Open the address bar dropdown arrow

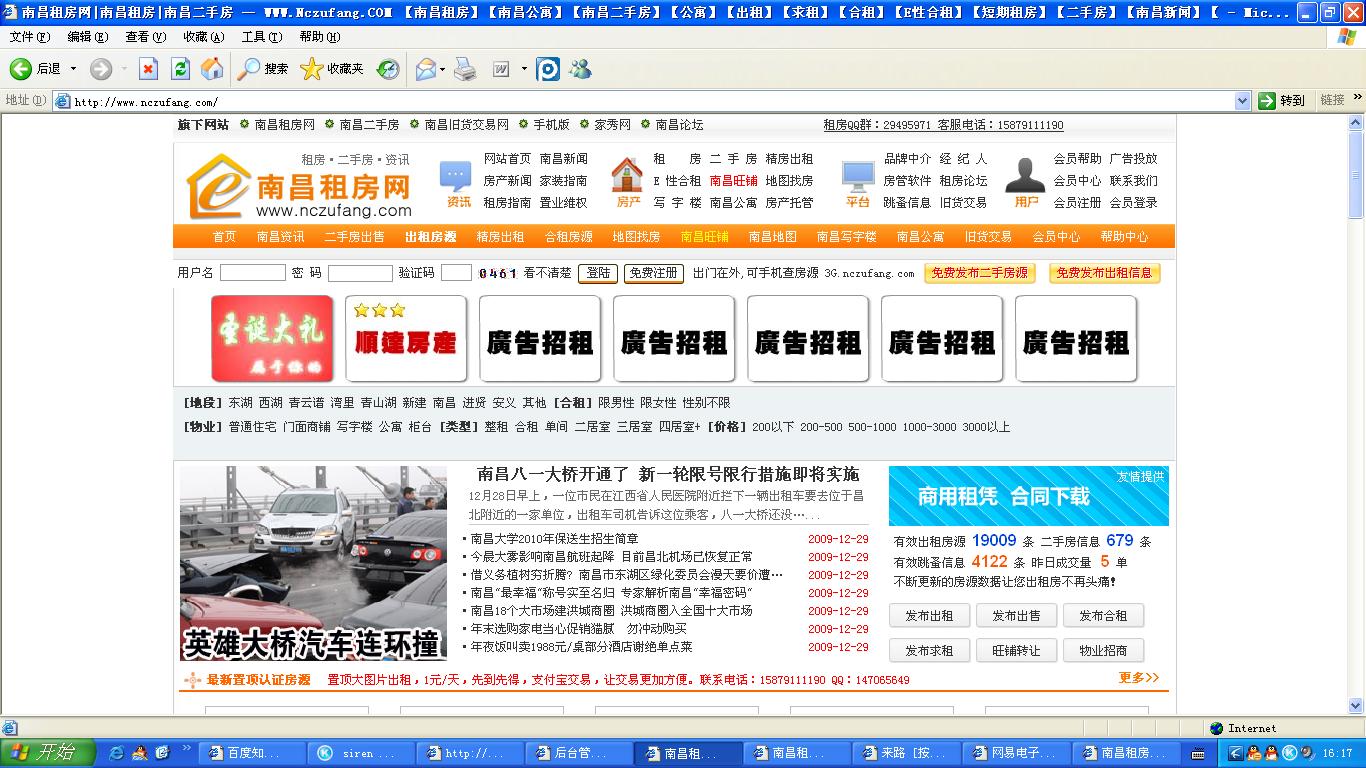[1243, 100]
